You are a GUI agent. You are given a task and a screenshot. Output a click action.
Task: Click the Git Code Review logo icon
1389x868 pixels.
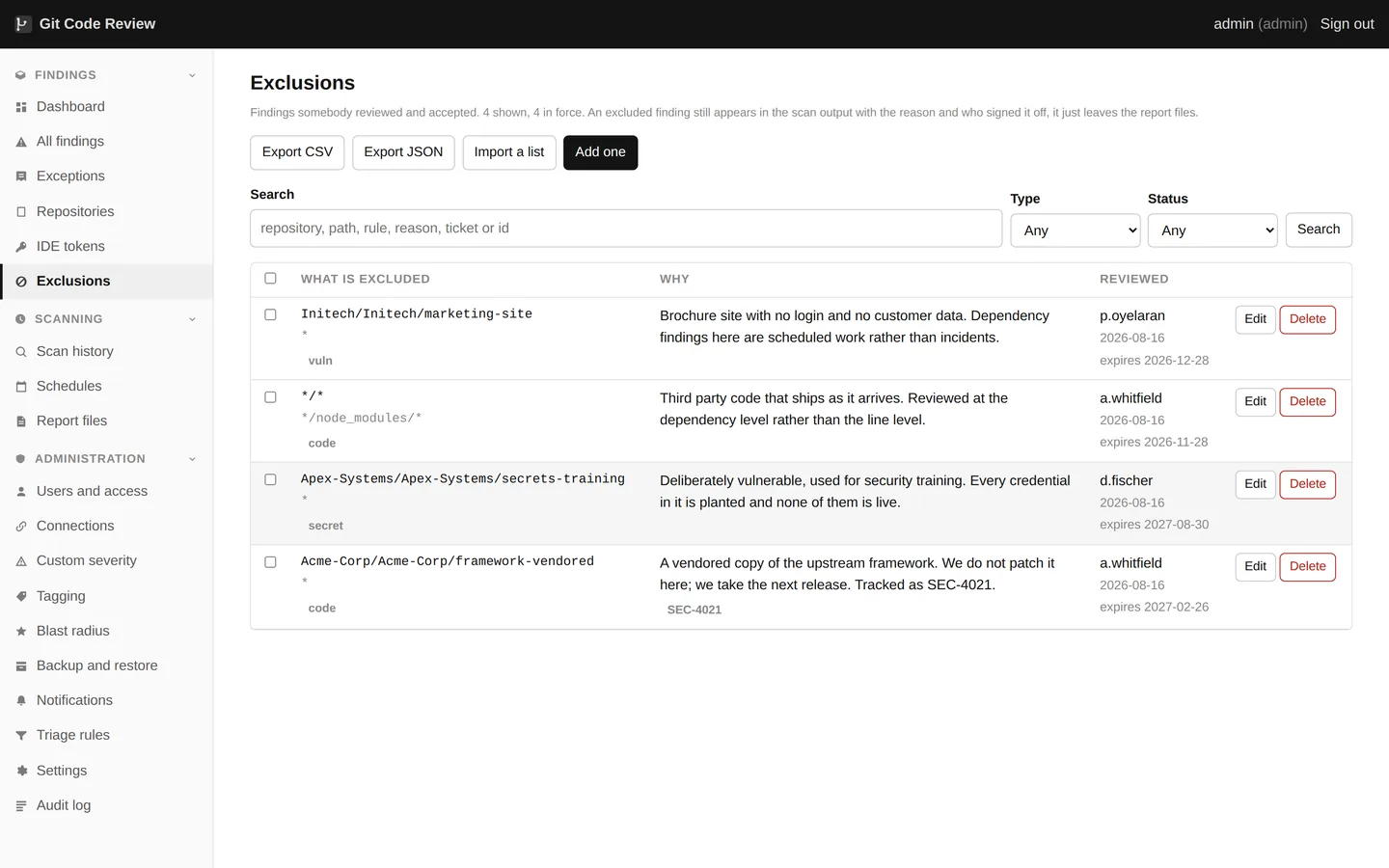23,24
